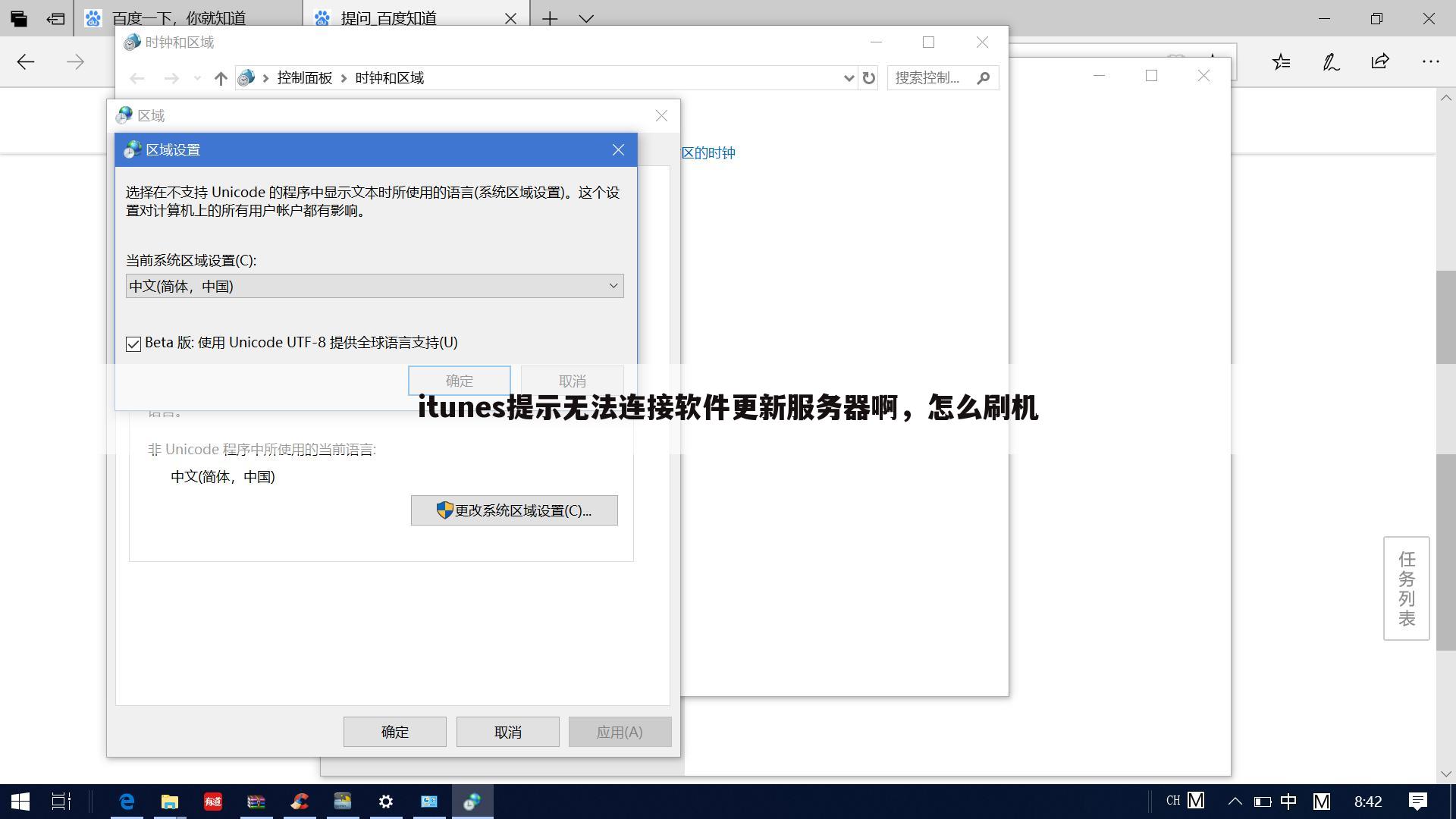The image size is (1456, 819).
Task: Open the 任务列表 side panel
Action: pyautogui.click(x=1407, y=588)
